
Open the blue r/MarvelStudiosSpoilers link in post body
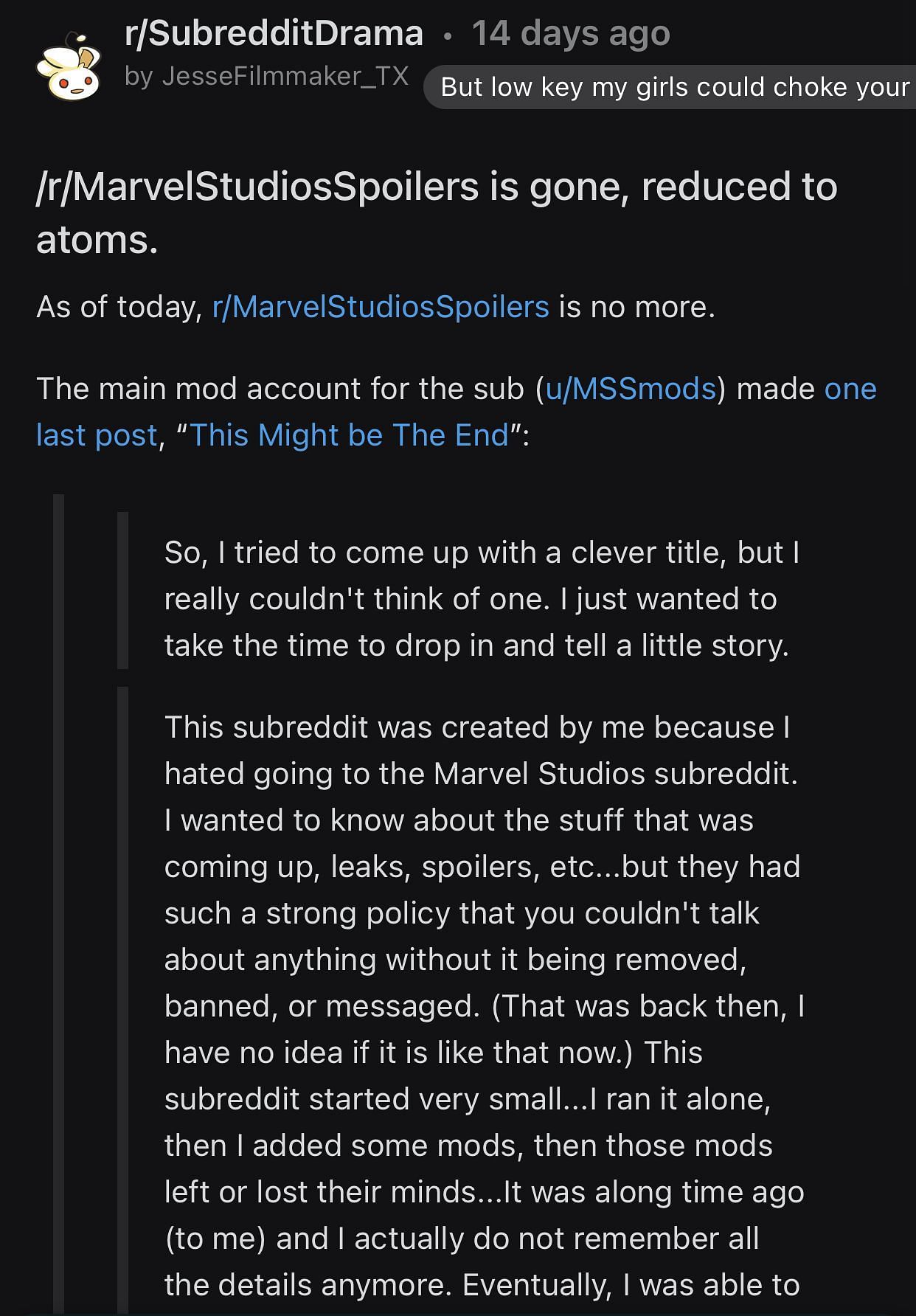point(381,307)
